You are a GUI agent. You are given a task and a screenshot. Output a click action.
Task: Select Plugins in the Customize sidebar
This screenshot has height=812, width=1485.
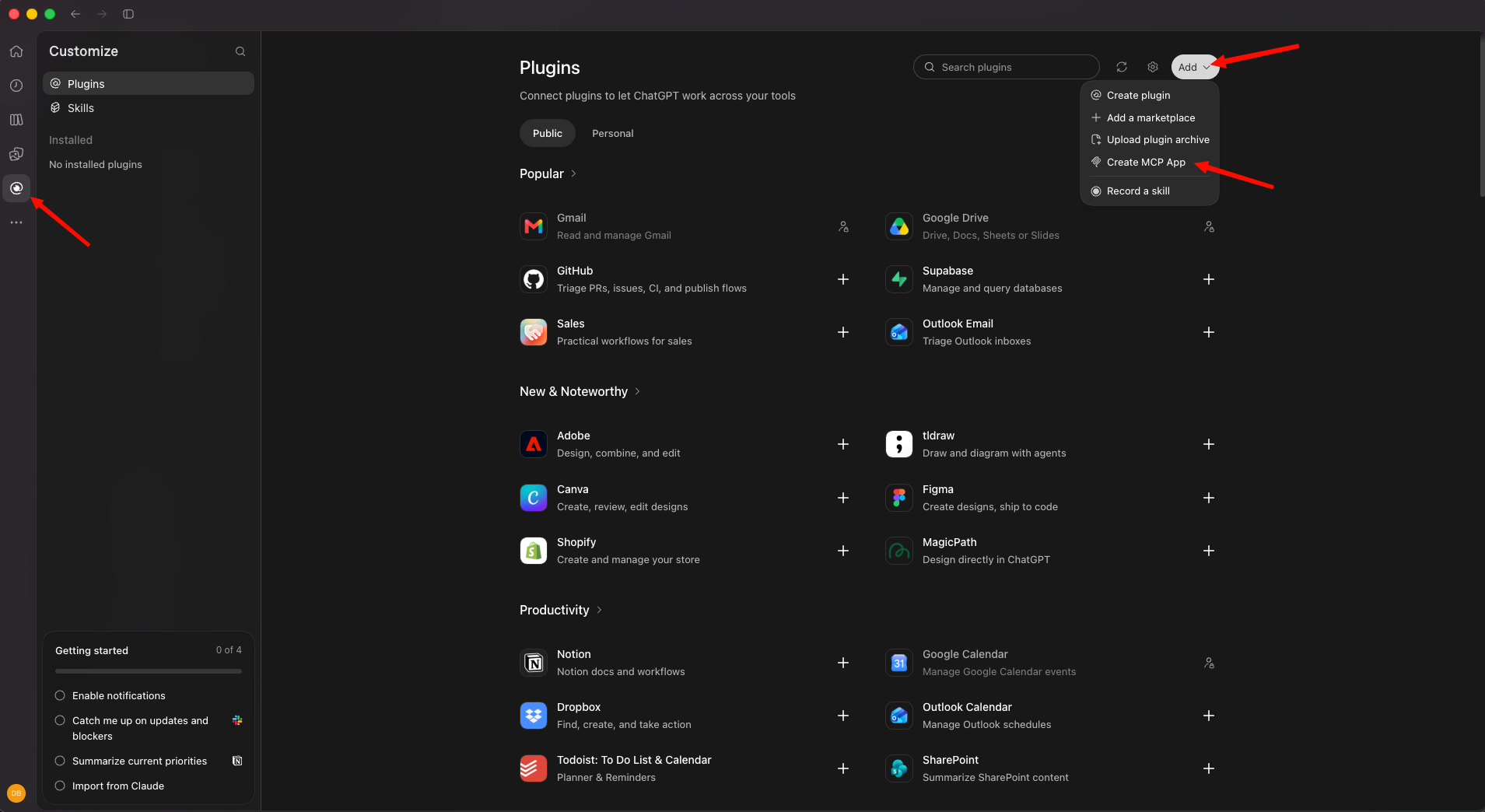149,83
